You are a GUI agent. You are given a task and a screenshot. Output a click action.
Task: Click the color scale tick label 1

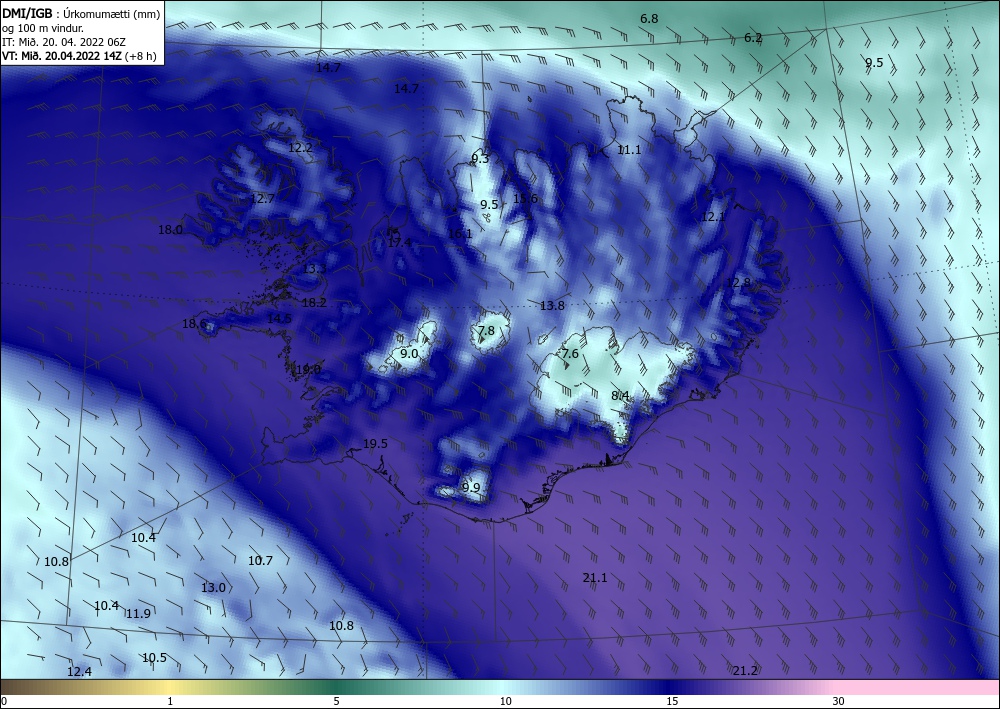click(x=170, y=702)
